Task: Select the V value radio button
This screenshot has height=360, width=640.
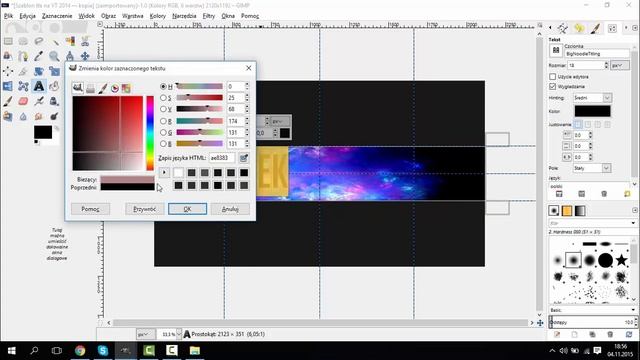Action: pos(163,109)
